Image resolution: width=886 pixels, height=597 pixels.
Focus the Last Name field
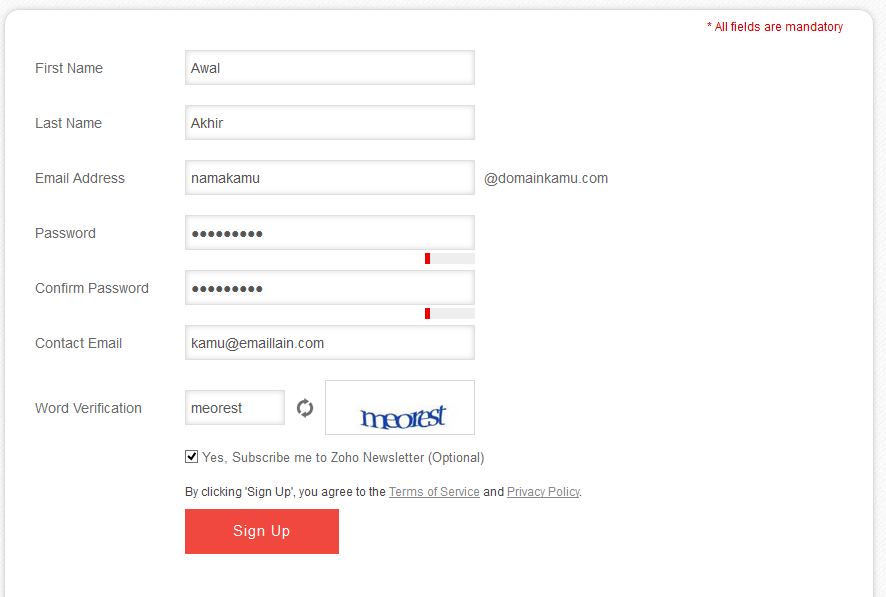click(329, 123)
